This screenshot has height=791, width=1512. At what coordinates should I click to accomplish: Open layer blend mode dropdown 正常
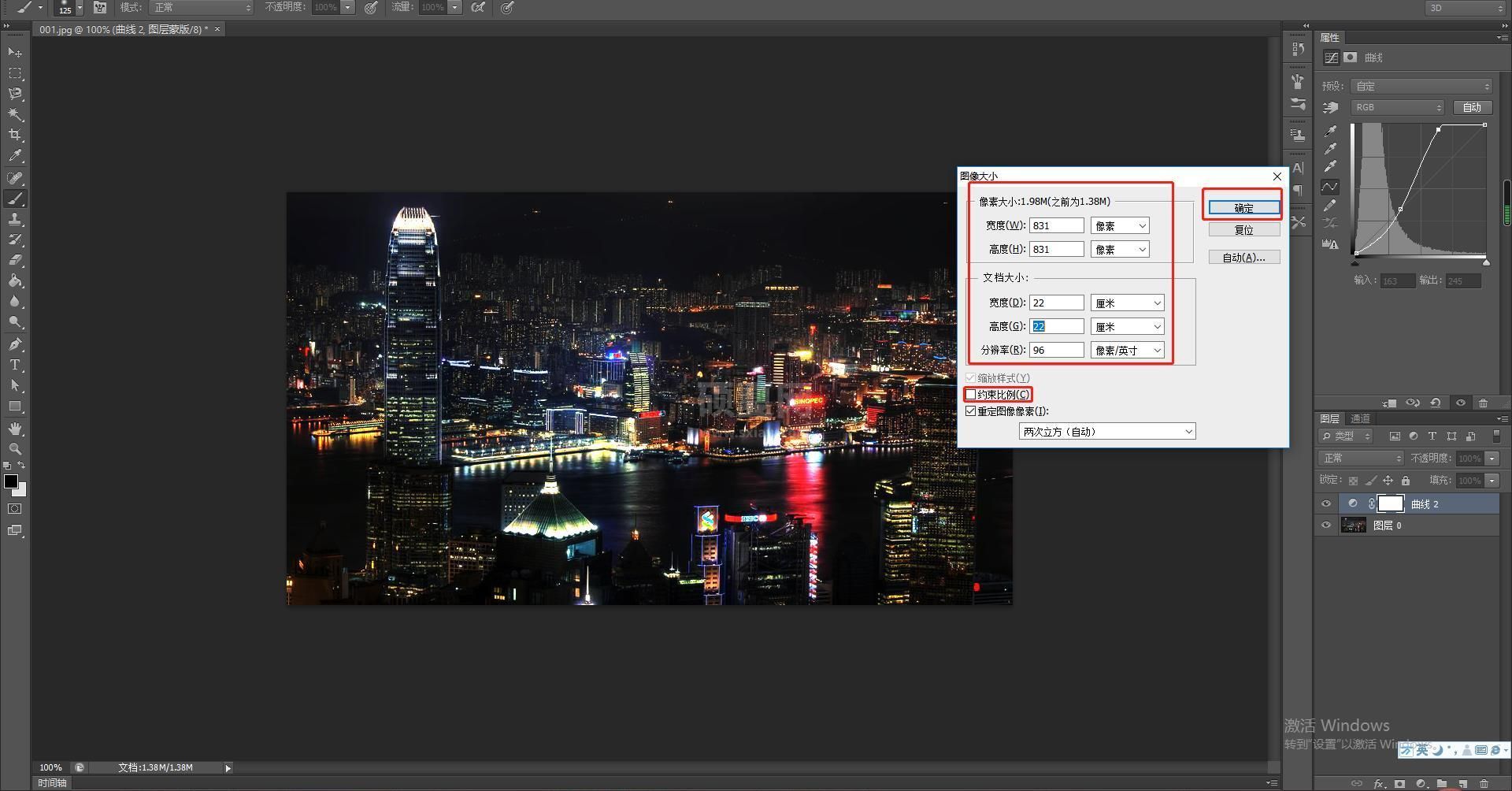tap(1361, 459)
